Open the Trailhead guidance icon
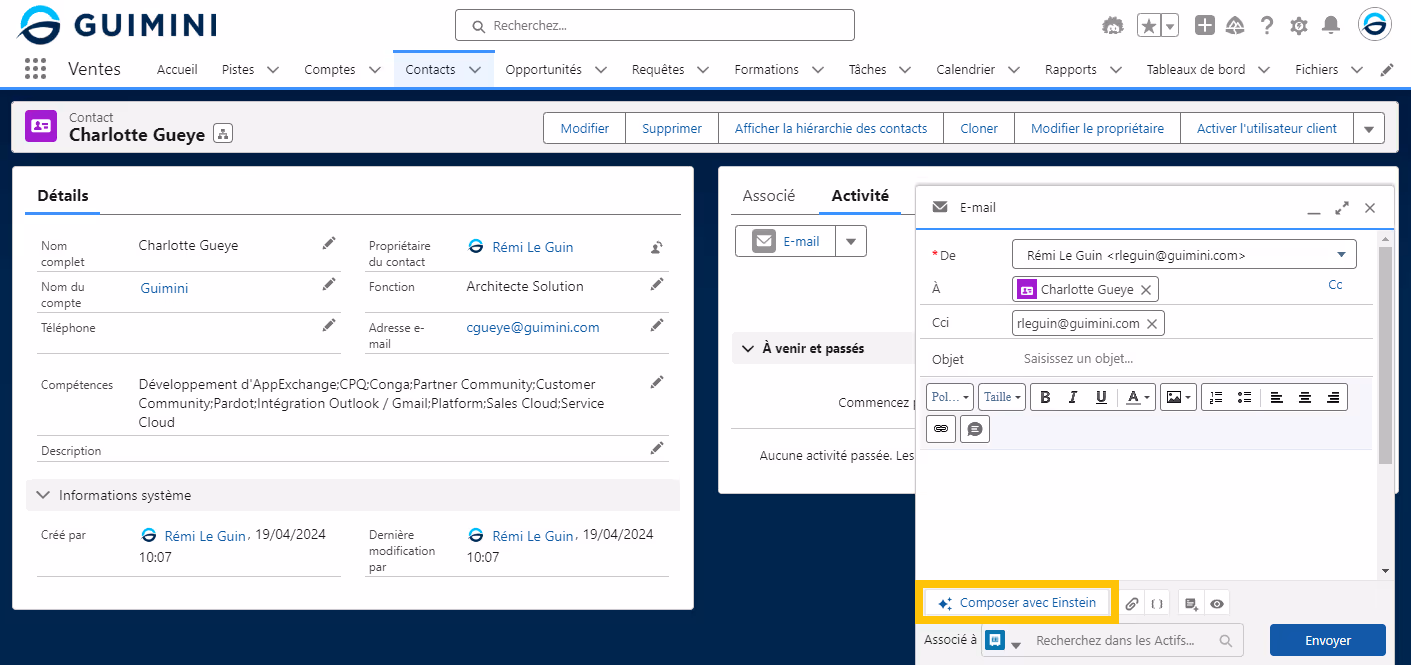Viewport: 1411px width, 665px height. [x=1235, y=25]
